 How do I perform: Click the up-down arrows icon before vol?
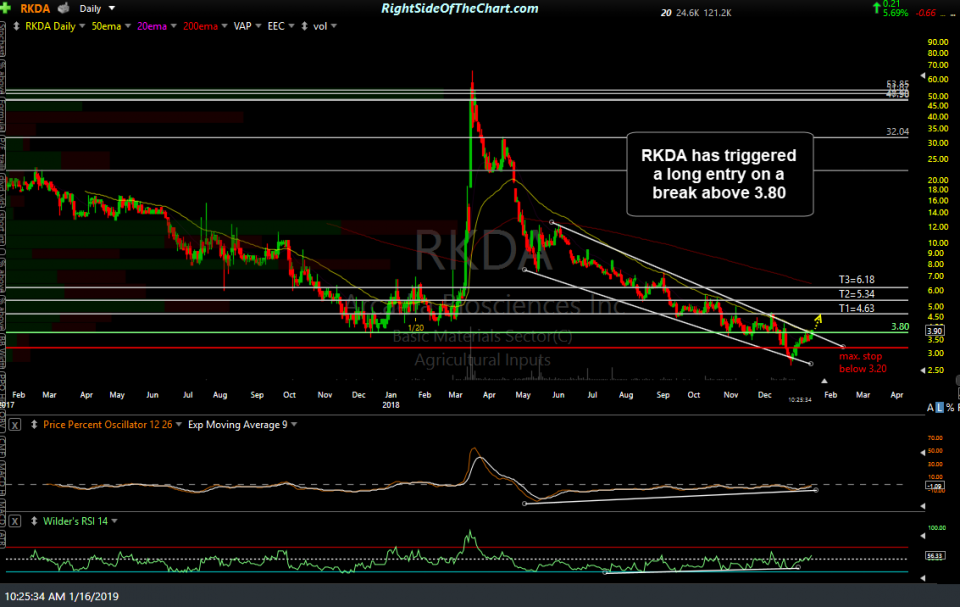[x=305, y=26]
